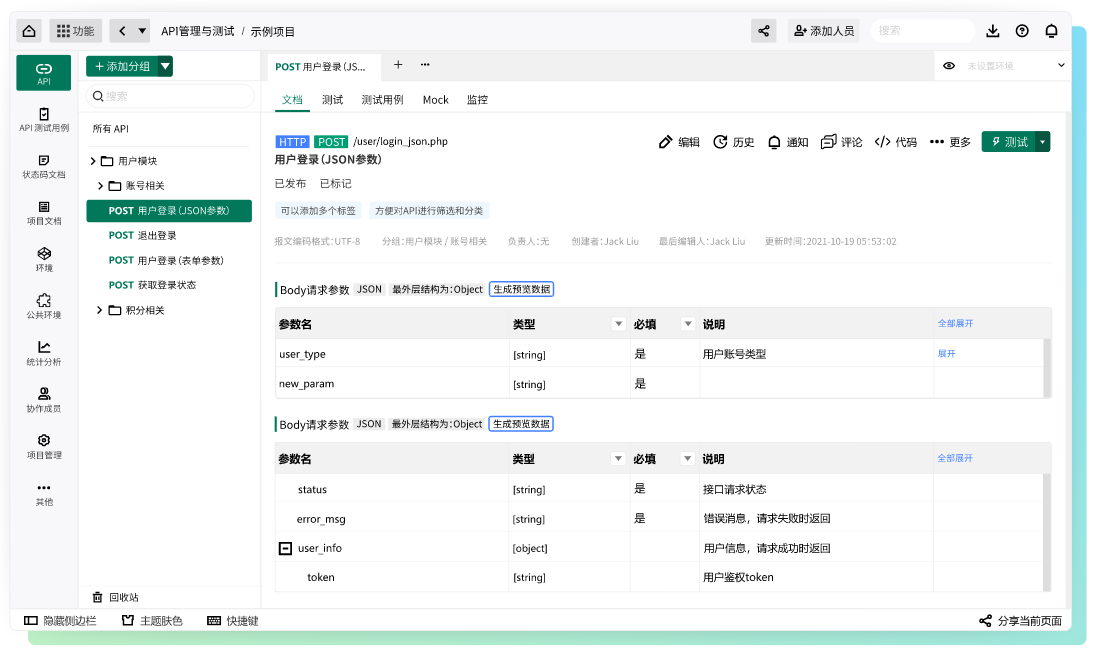
Task: Collapse the user_info object row
Action: tap(285, 548)
